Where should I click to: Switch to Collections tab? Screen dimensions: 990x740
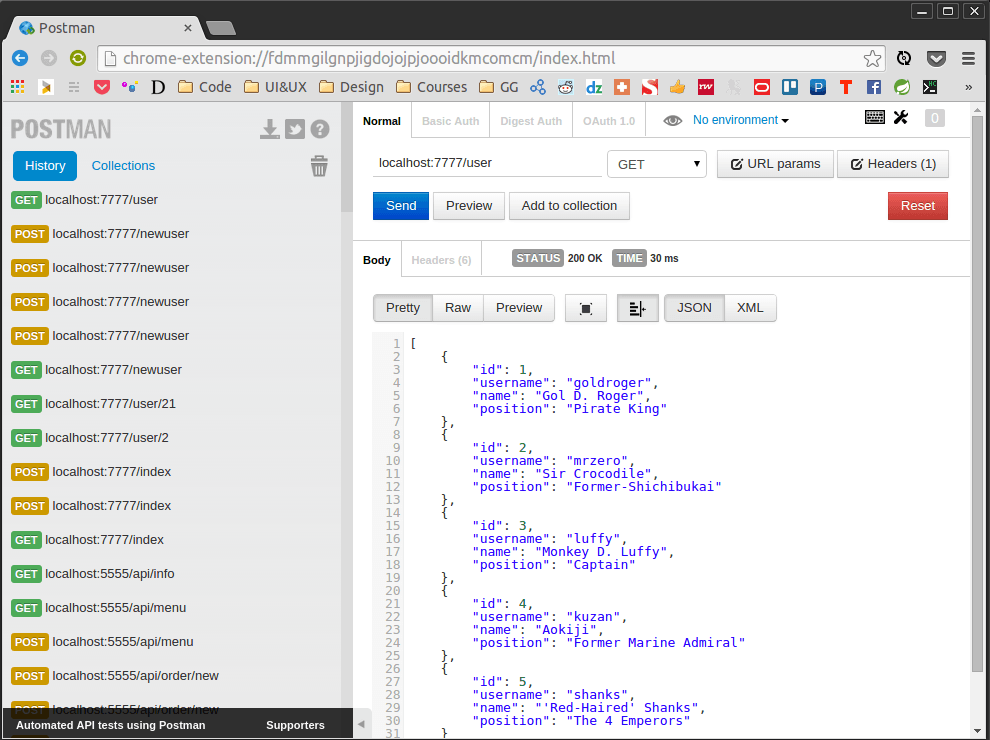(123, 165)
